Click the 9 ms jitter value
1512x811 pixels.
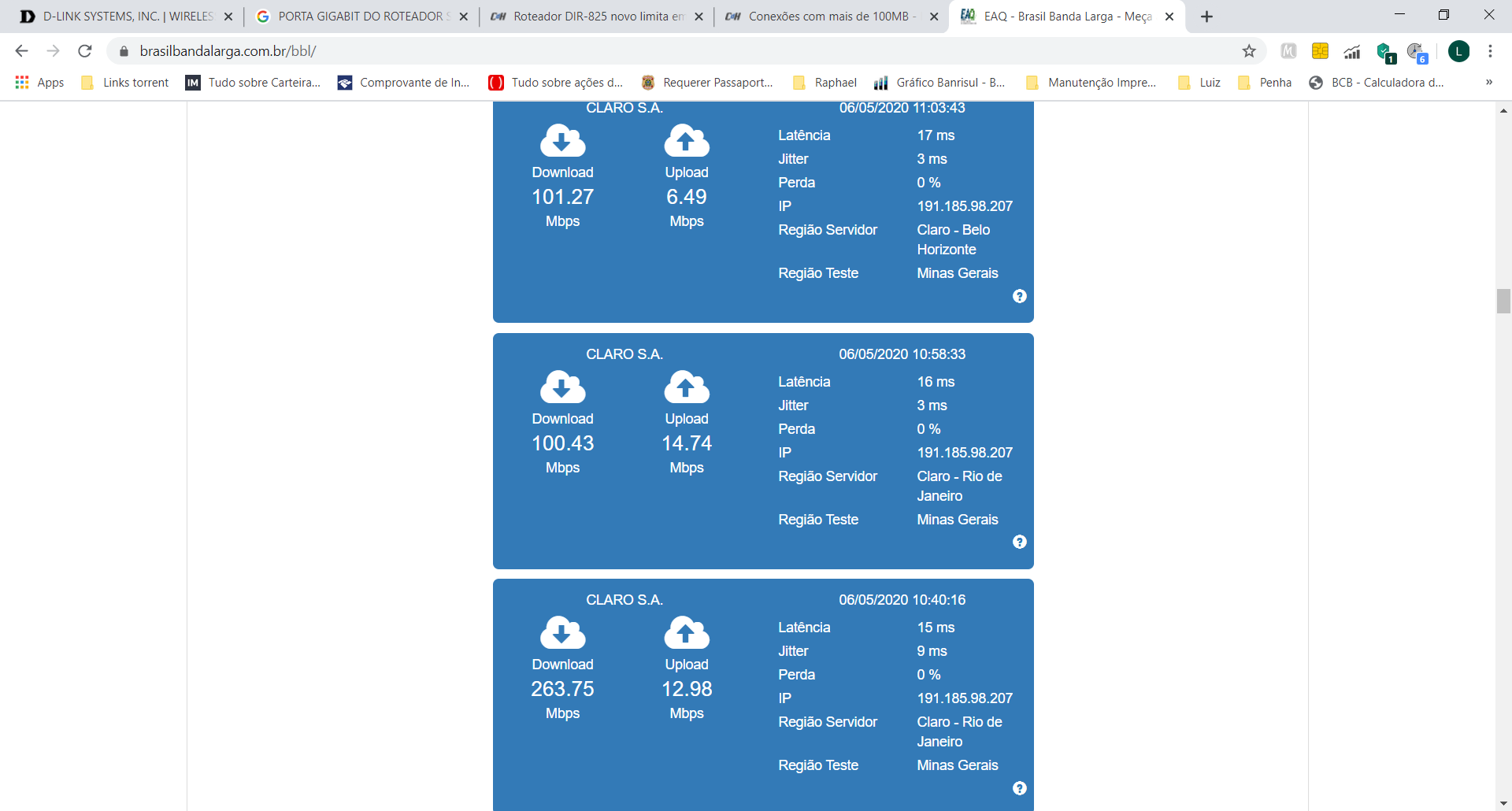pos(932,651)
